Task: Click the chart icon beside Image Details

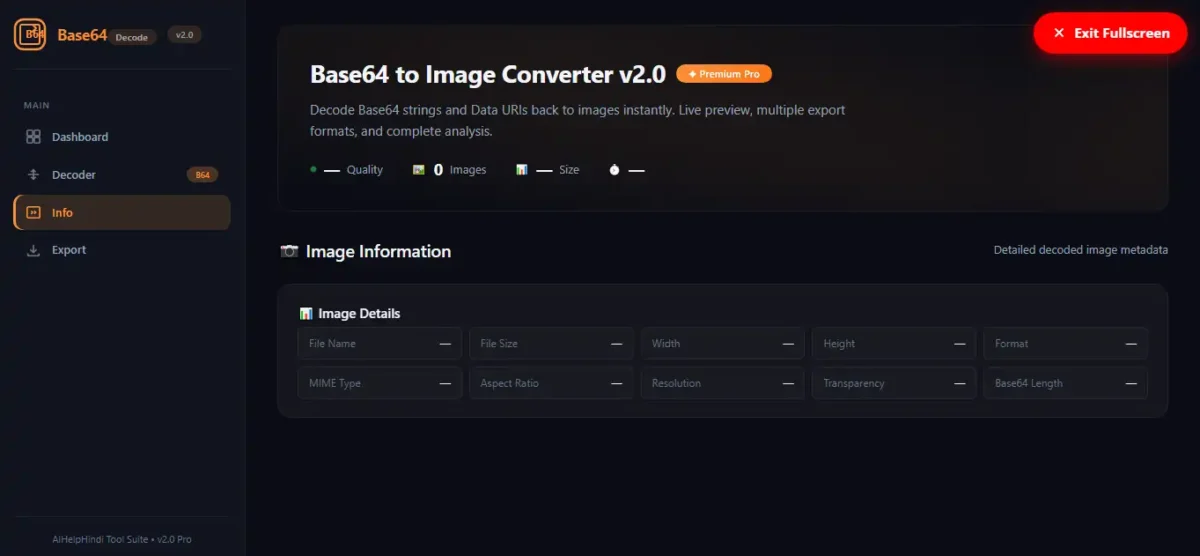Action: tap(306, 314)
